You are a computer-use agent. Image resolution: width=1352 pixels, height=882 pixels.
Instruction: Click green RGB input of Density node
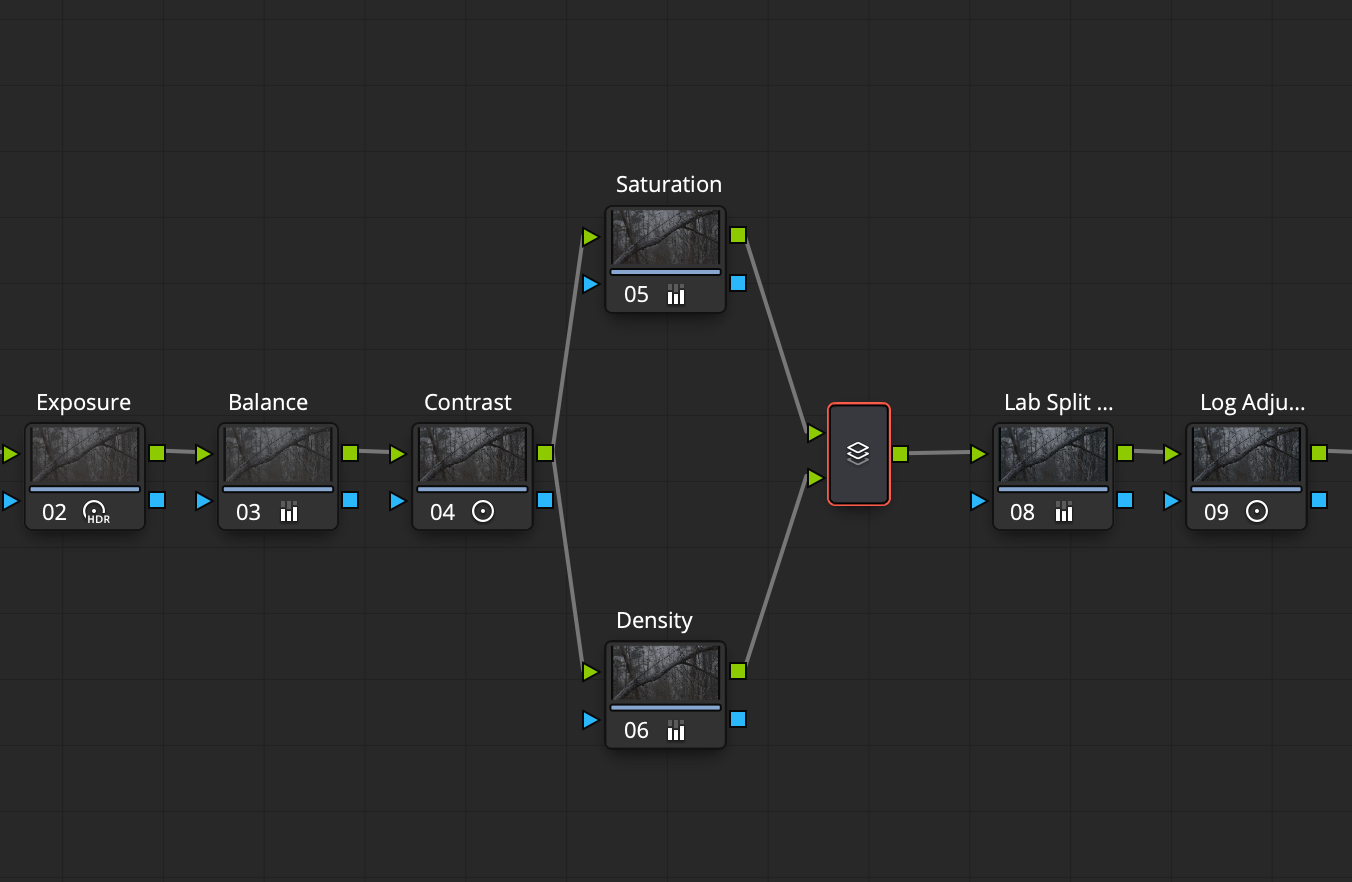pyautogui.click(x=590, y=672)
